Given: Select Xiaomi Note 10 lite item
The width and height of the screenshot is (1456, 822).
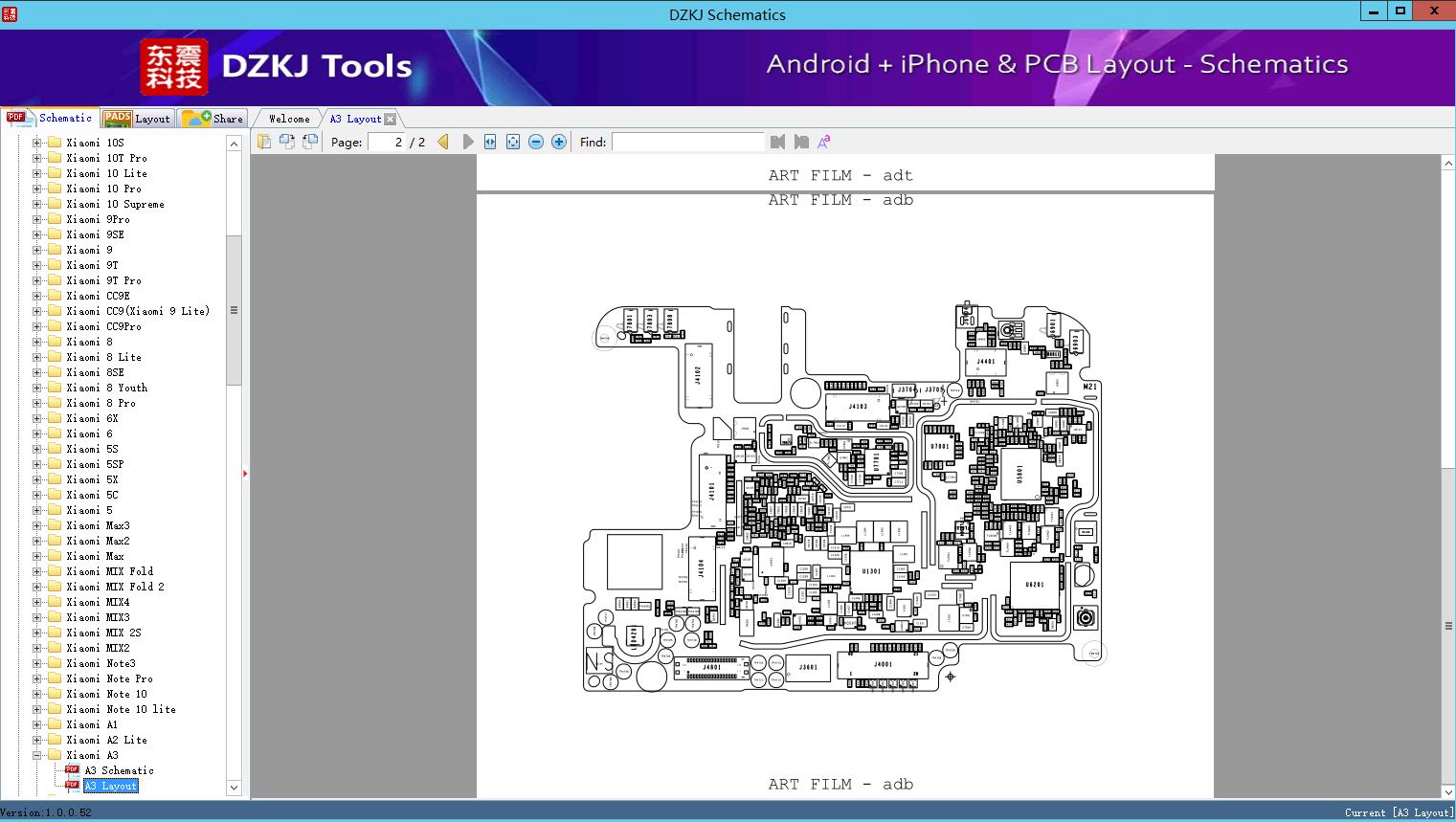Looking at the screenshot, I should tap(121, 709).
